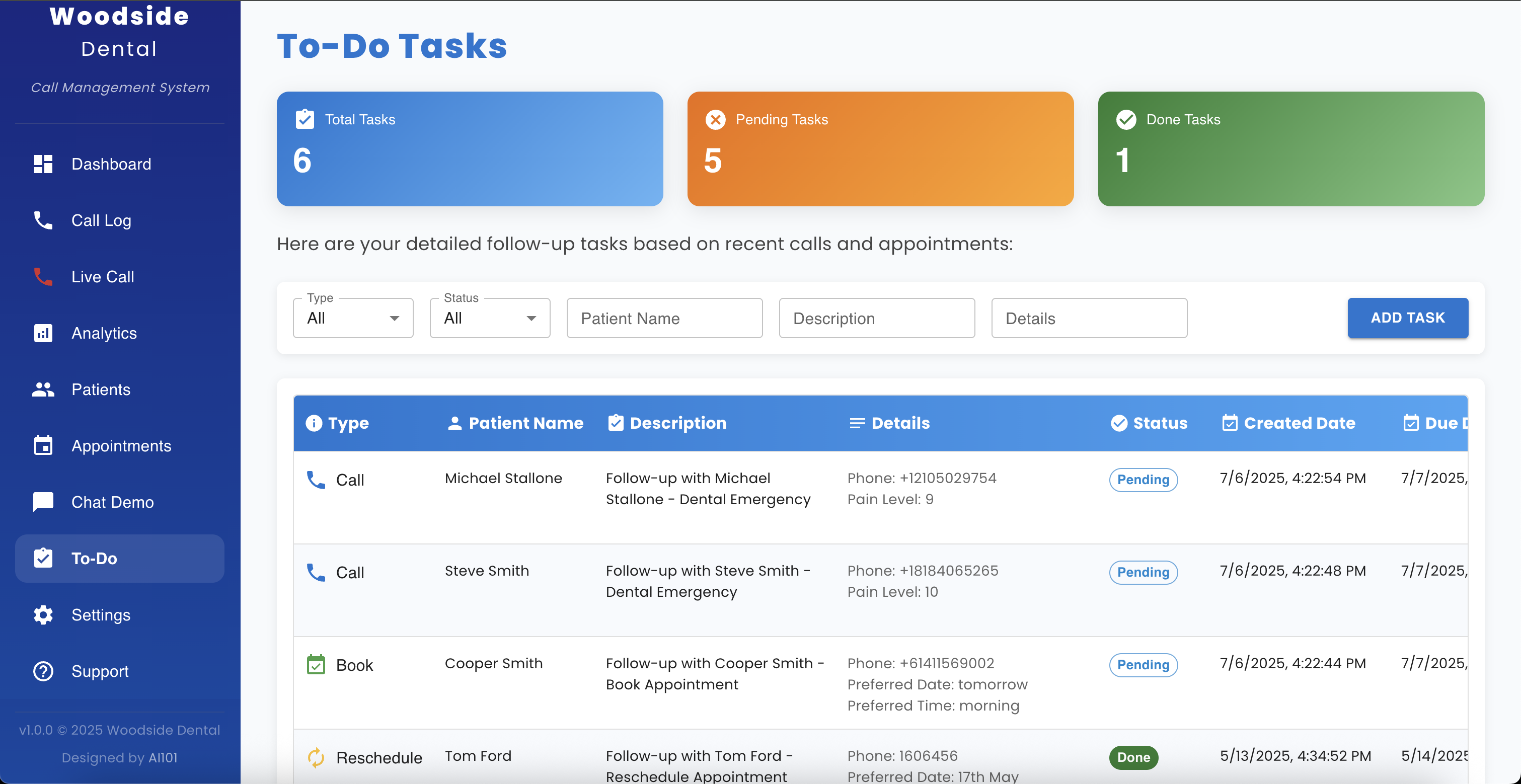Click the Analytics chart icon

[x=43, y=333]
